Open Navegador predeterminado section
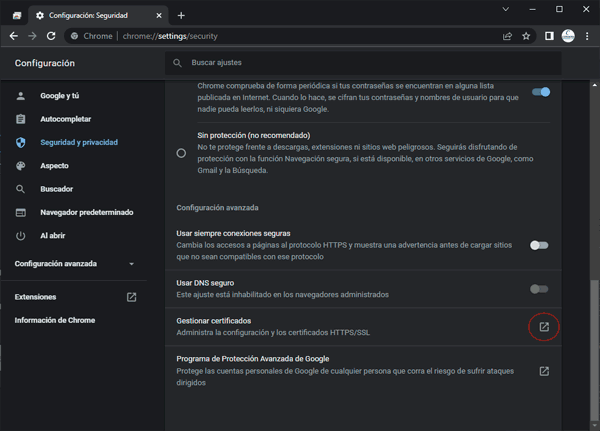 click(x=87, y=212)
